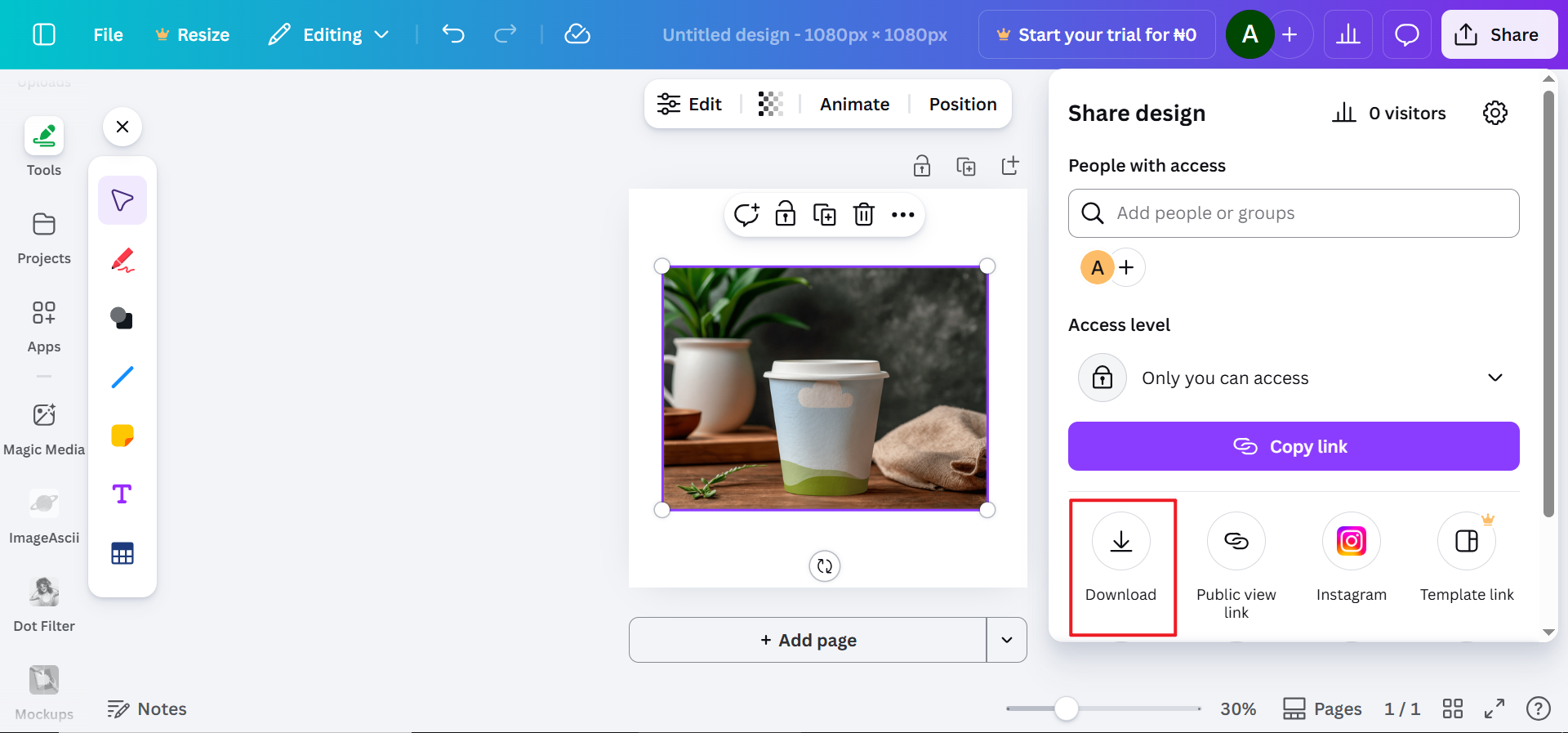Choose the yellow Sticky note tool

tap(122, 436)
